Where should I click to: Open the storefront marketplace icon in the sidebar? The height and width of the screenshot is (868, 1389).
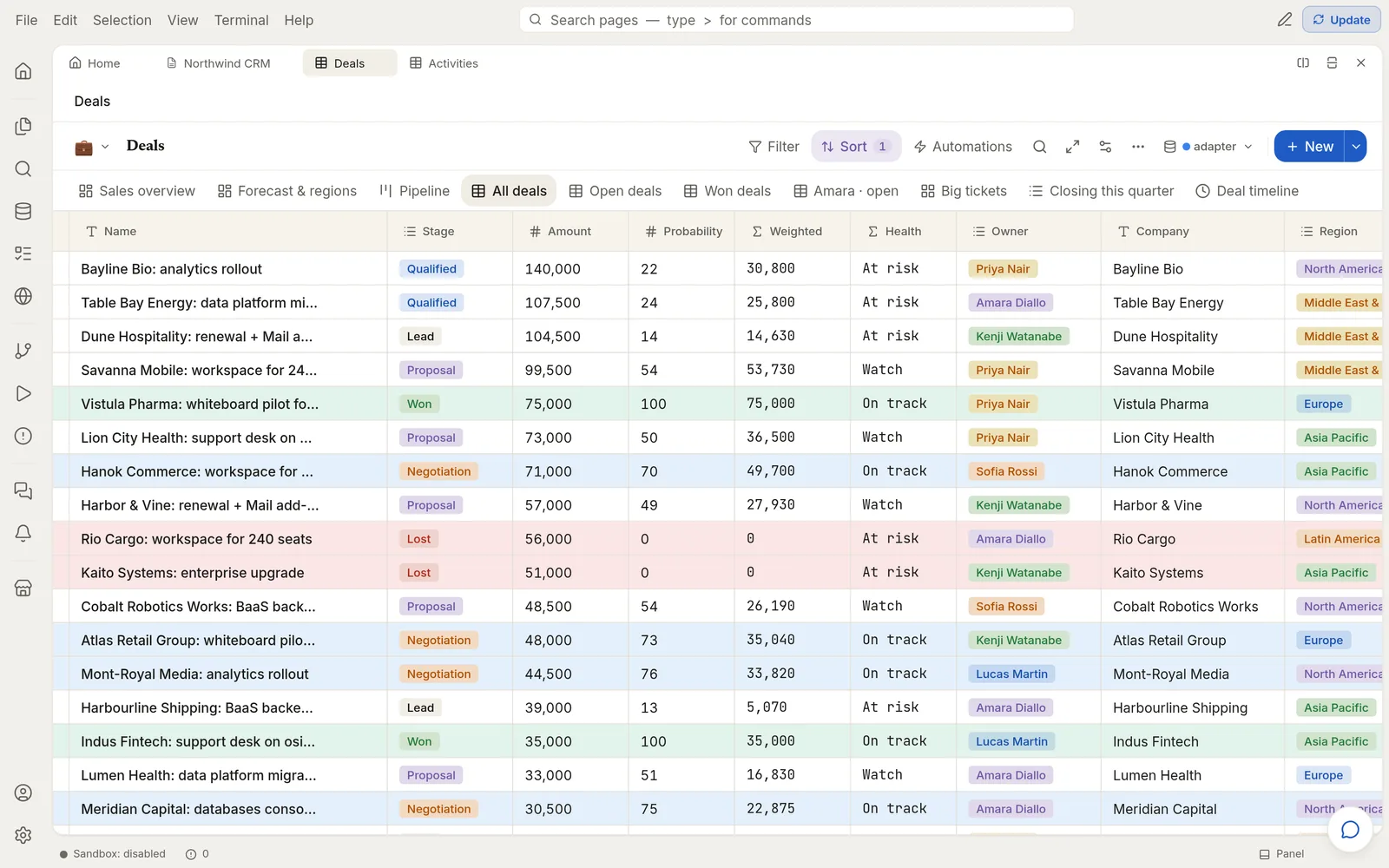coord(23,588)
